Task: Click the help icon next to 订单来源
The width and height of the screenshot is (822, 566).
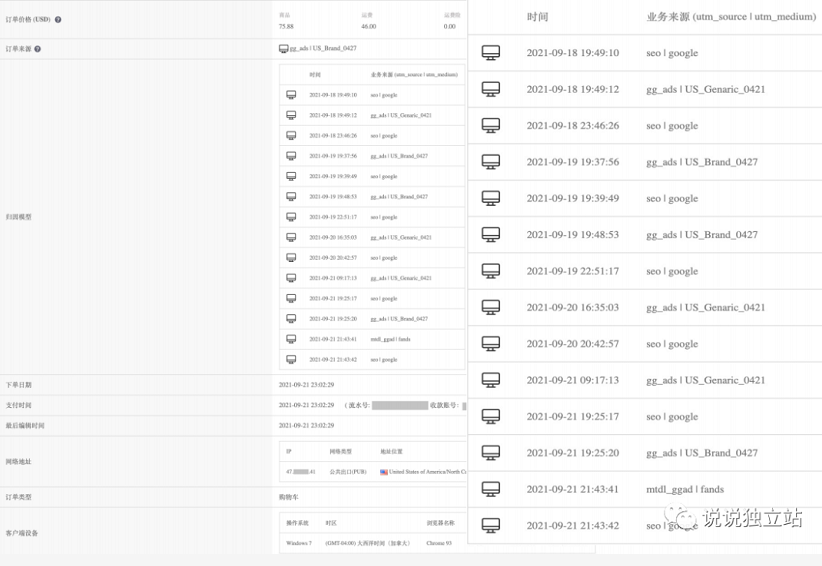Action: [x=38, y=49]
